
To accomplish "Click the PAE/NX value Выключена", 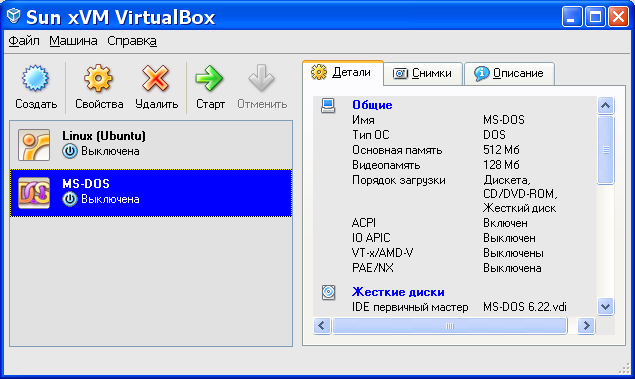I will (x=512, y=268).
